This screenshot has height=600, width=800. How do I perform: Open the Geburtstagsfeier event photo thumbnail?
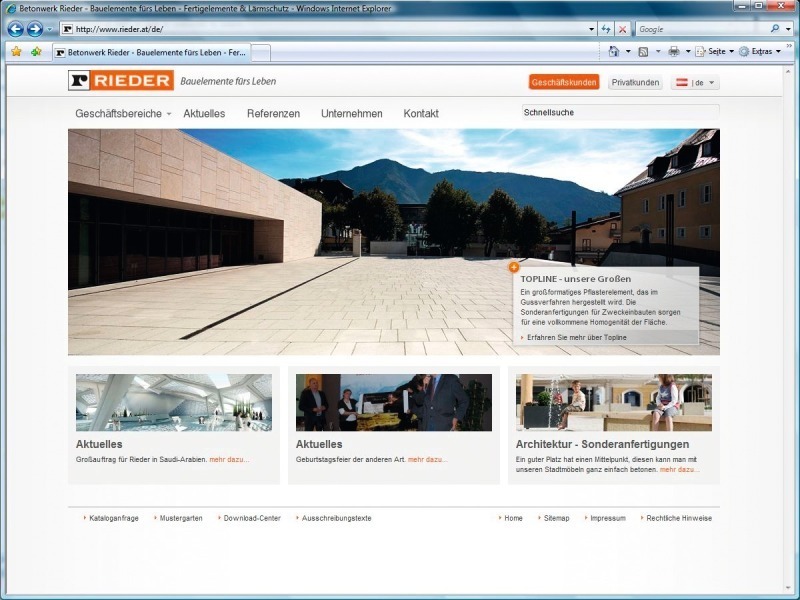pyautogui.click(x=394, y=403)
